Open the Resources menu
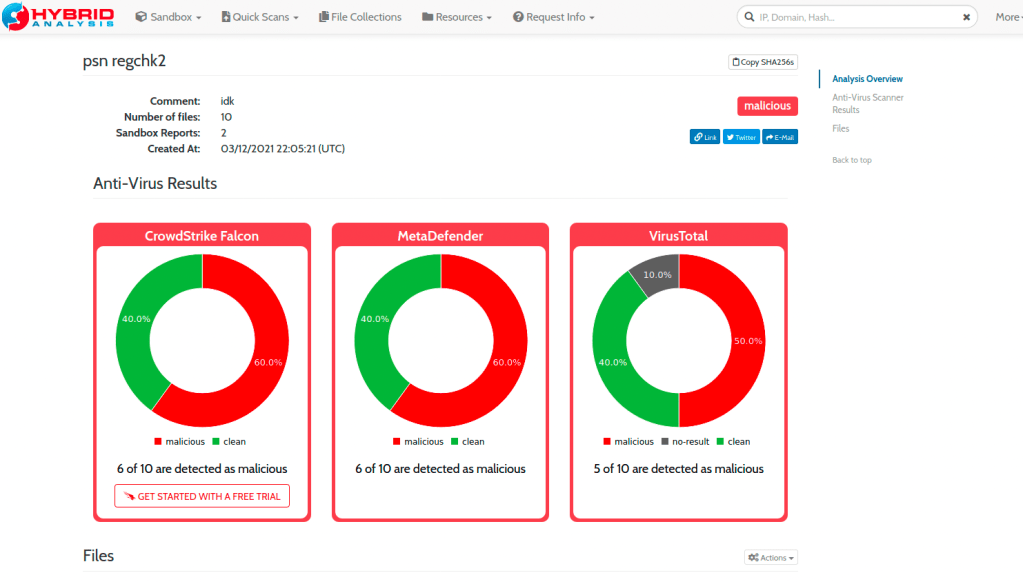 click(457, 17)
